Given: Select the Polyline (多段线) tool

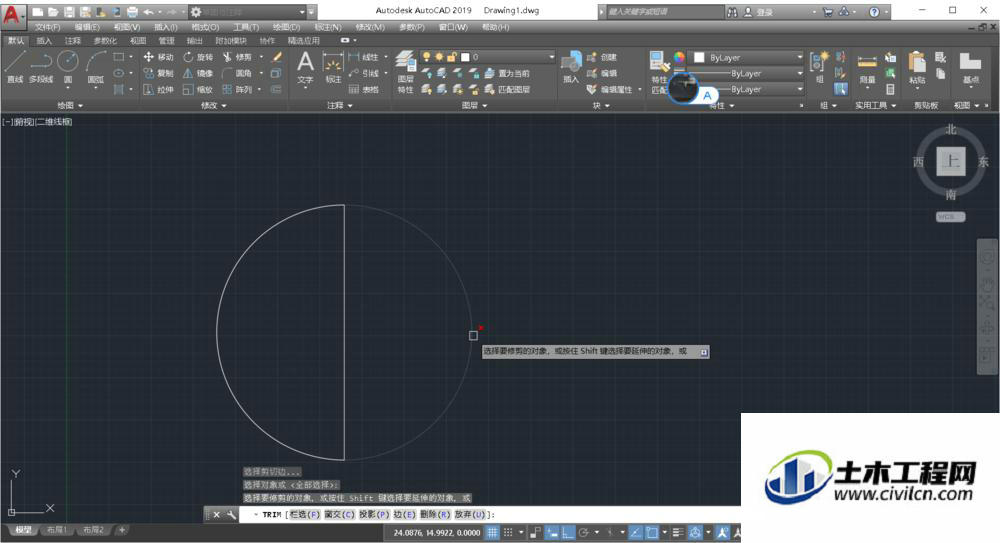Looking at the screenshot, I should 41,67.
